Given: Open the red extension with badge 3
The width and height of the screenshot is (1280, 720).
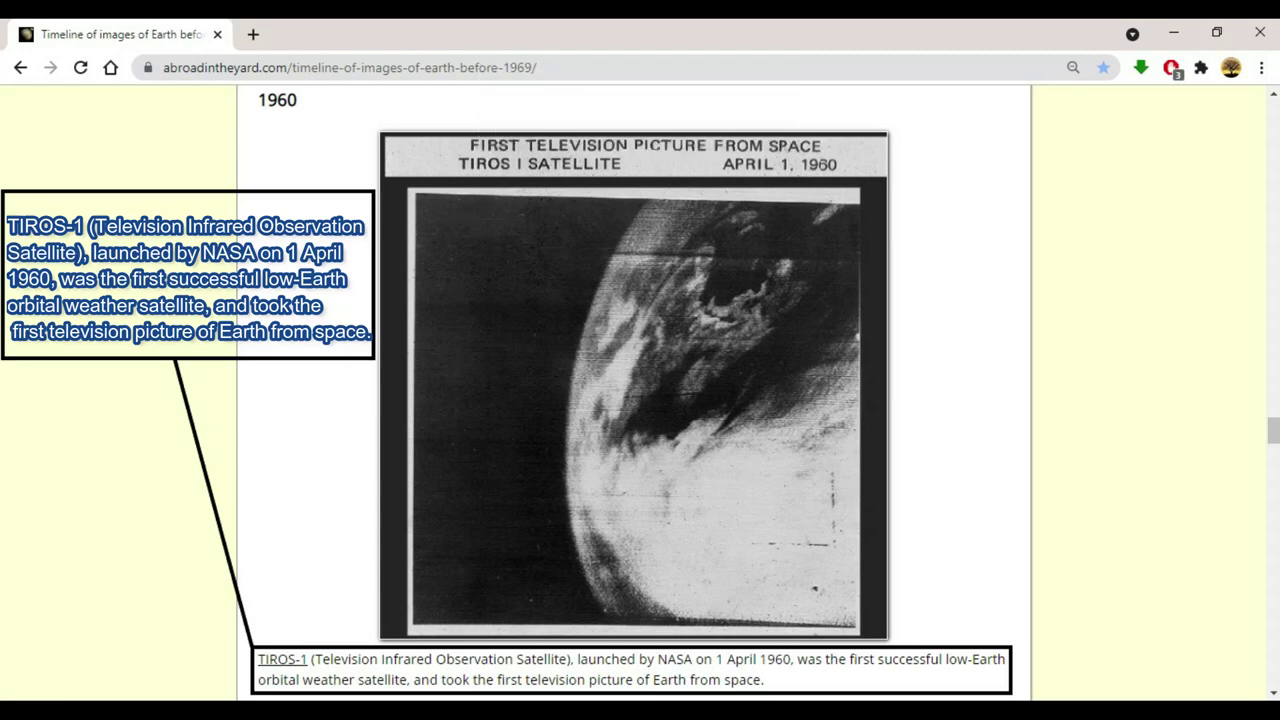Looking at the screenshot, I should (1171, 68).
